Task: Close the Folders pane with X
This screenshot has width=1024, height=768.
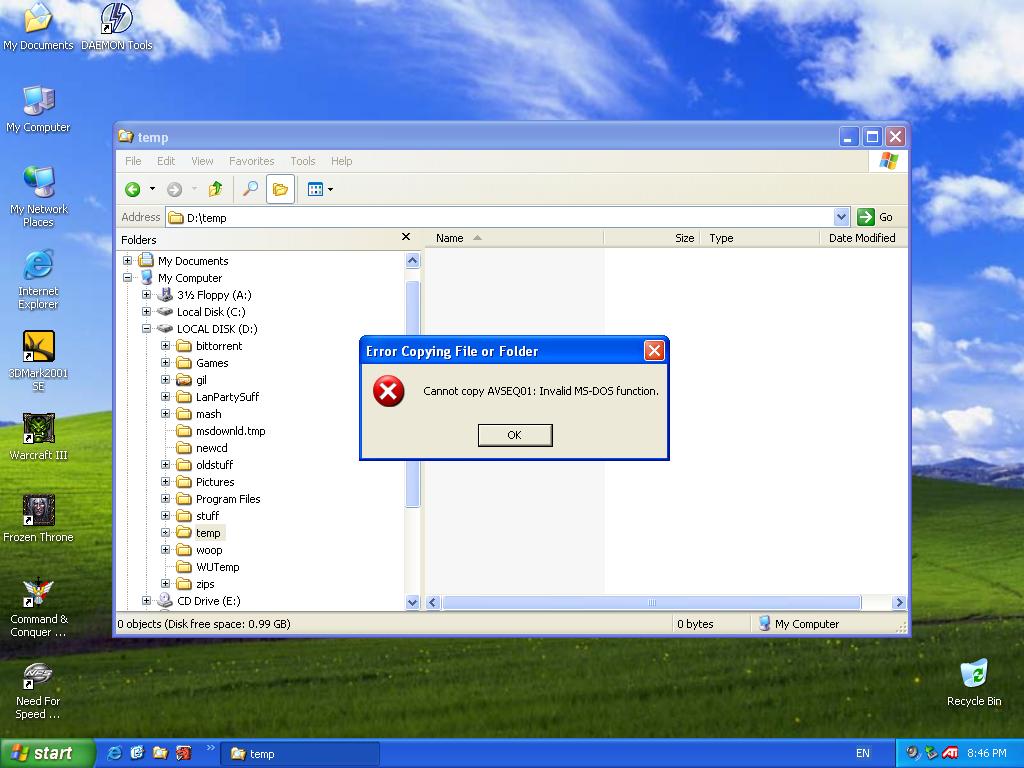Action: [x=405, y=237]
